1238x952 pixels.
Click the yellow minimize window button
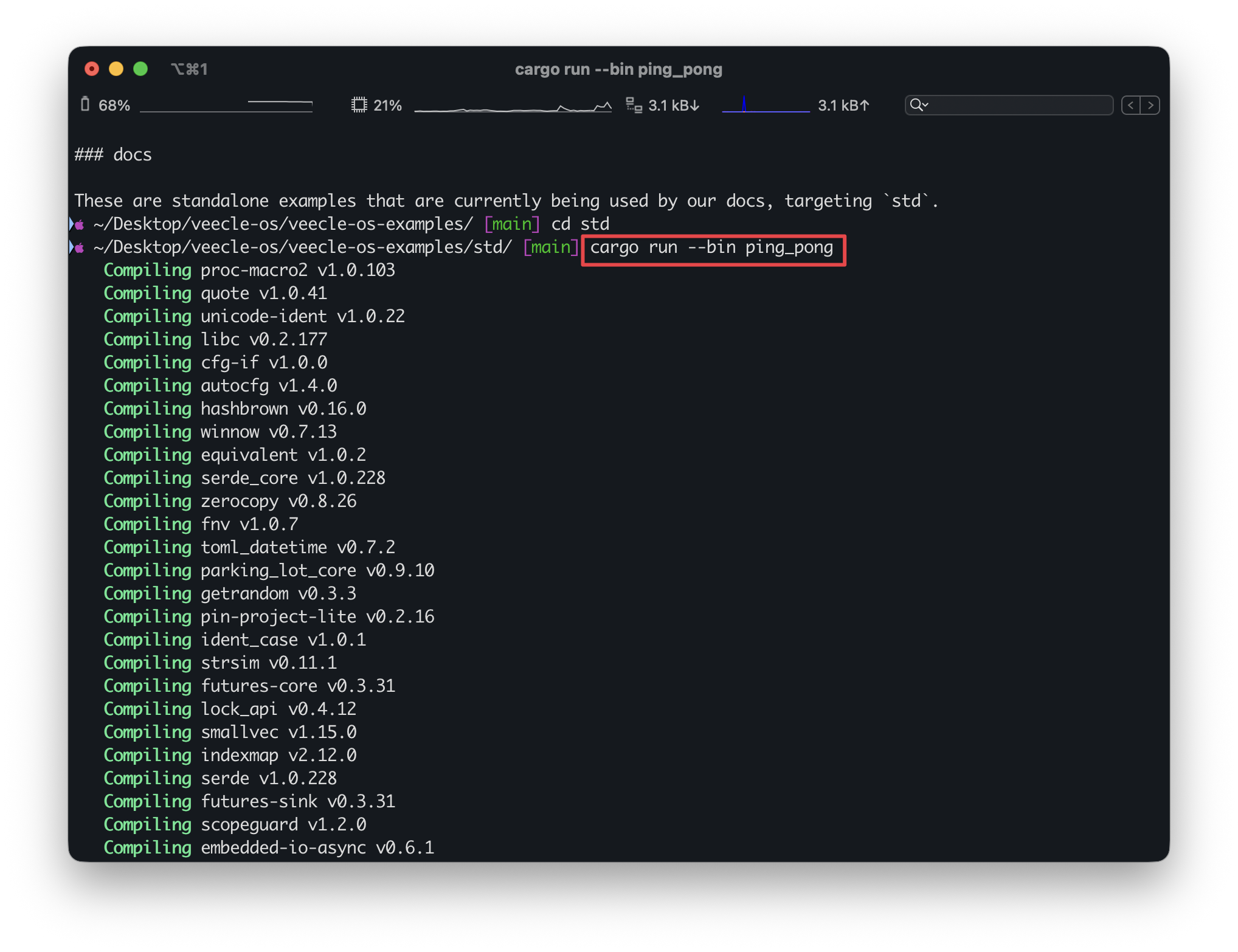click(116, 69)
